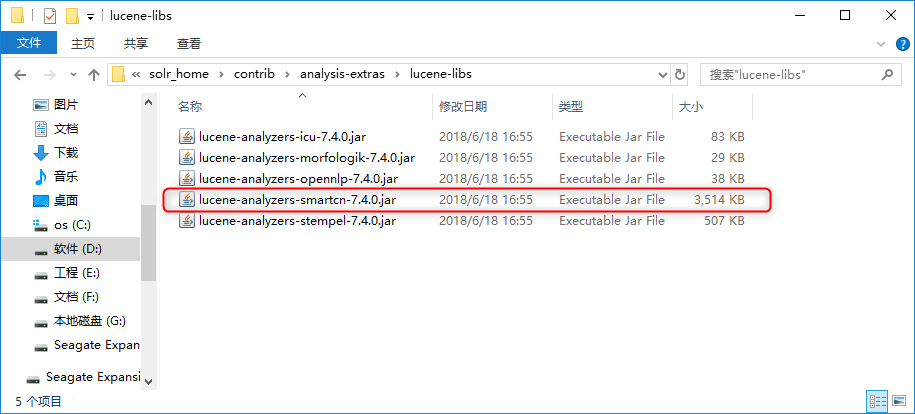Show hidden path with double chevron
This screenshot has height=414, width=915.
(x=136, y=75)
